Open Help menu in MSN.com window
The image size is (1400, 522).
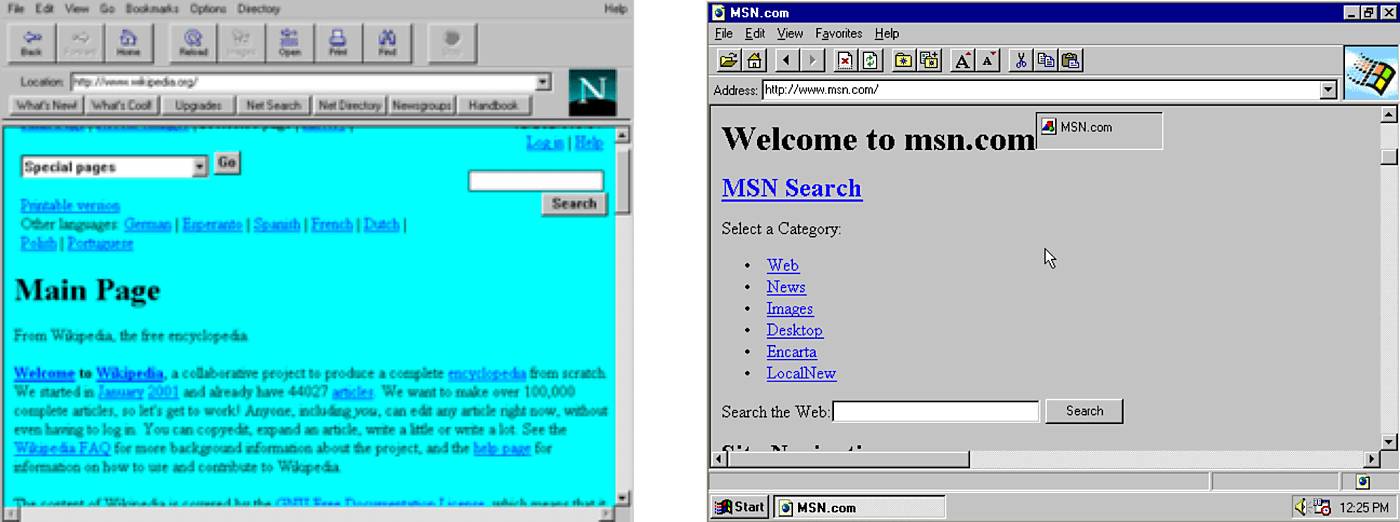pyautogui.click(x=887, y=33)
